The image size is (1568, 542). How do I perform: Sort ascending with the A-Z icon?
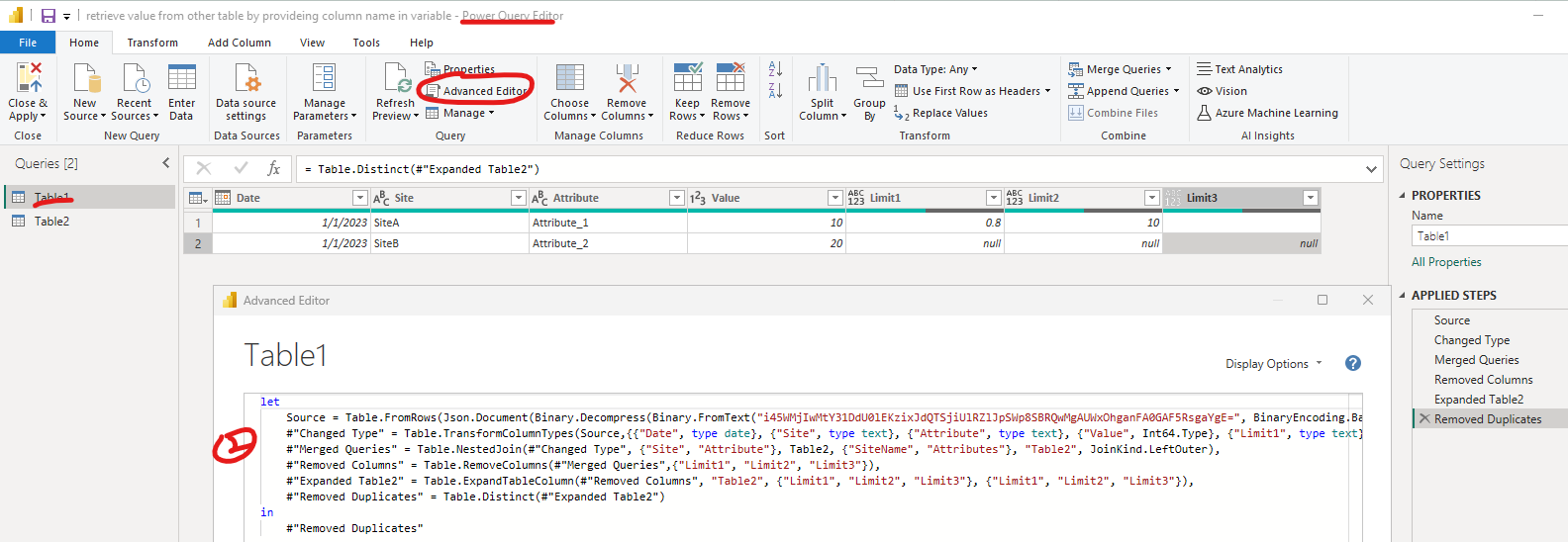tap(775, 69)
